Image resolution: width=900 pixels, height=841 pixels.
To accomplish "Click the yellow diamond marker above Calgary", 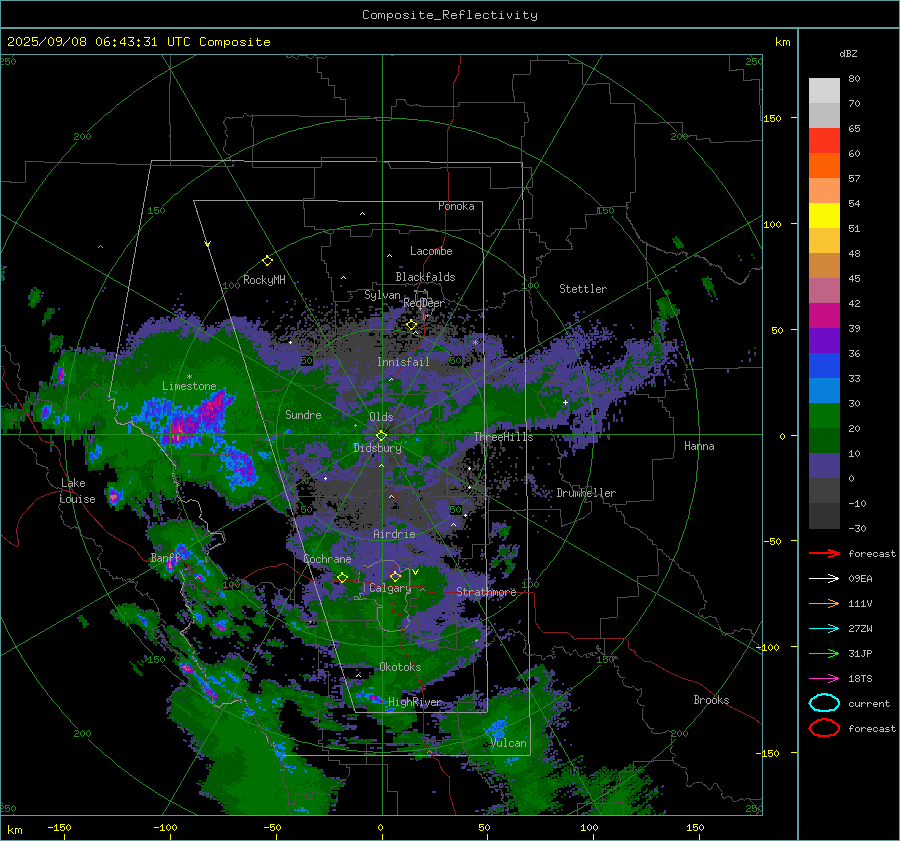I will pyautogui.click(x=395, y=576).
